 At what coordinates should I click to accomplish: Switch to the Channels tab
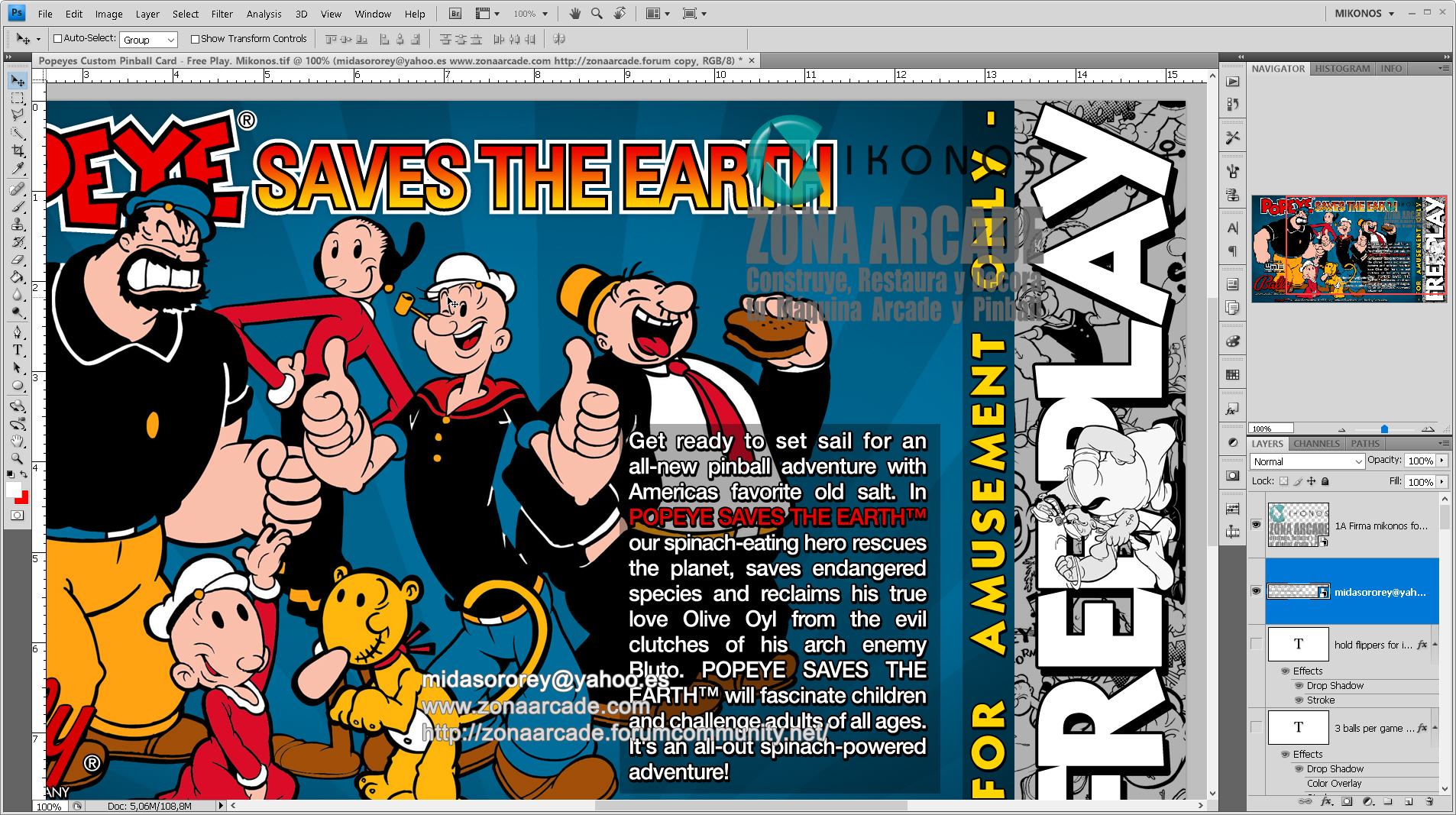1316,443
